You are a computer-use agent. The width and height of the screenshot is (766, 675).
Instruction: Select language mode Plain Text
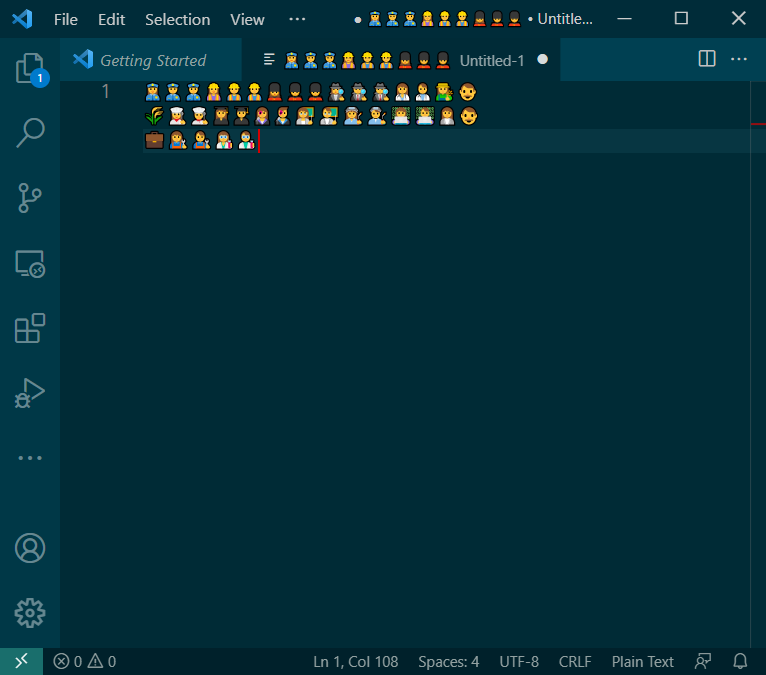click(x=642, y=661)
